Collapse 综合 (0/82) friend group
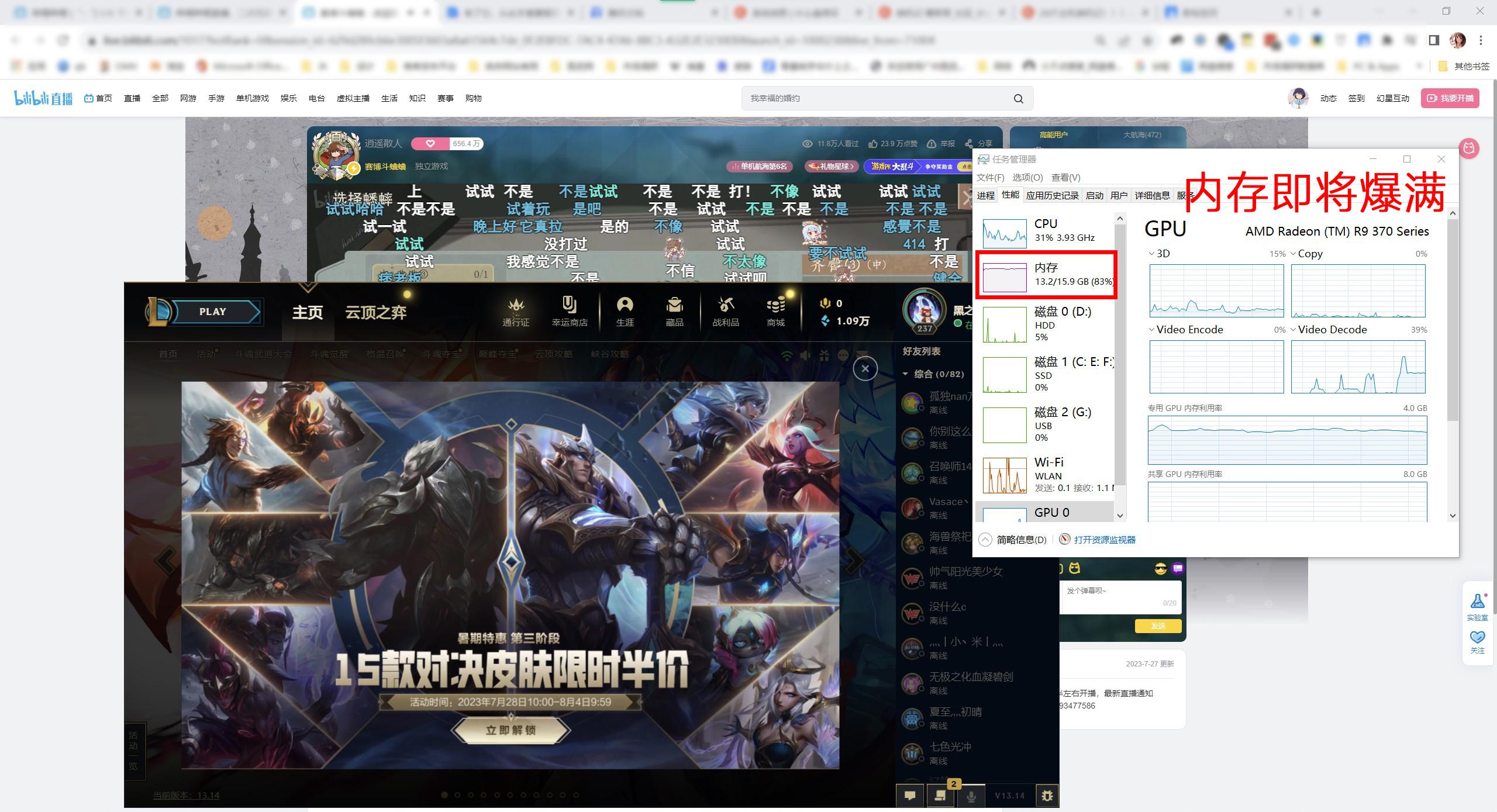 point(905,374)
